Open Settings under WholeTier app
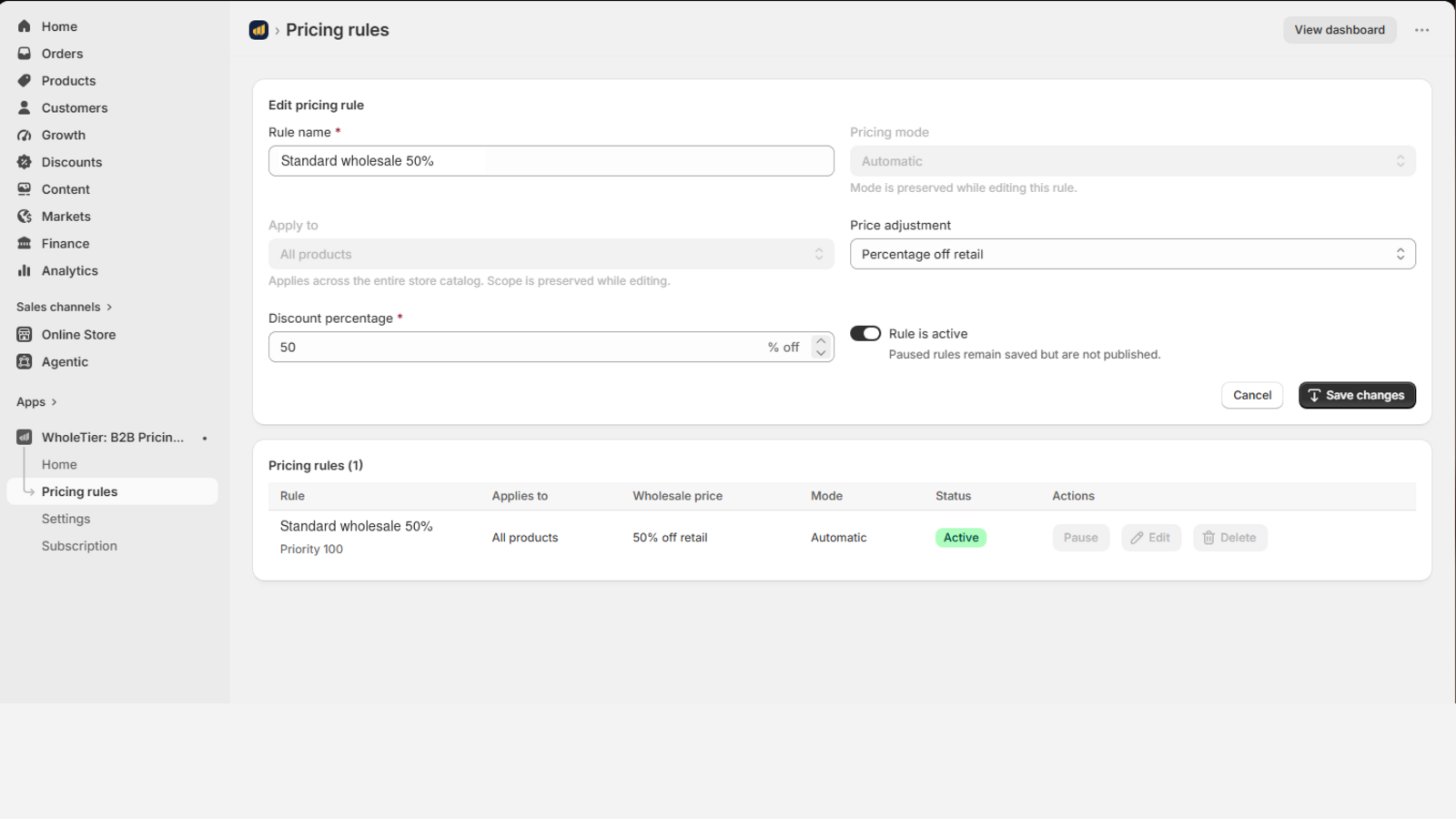Screen dimensions: 1456x819 [x=66, y=519]
